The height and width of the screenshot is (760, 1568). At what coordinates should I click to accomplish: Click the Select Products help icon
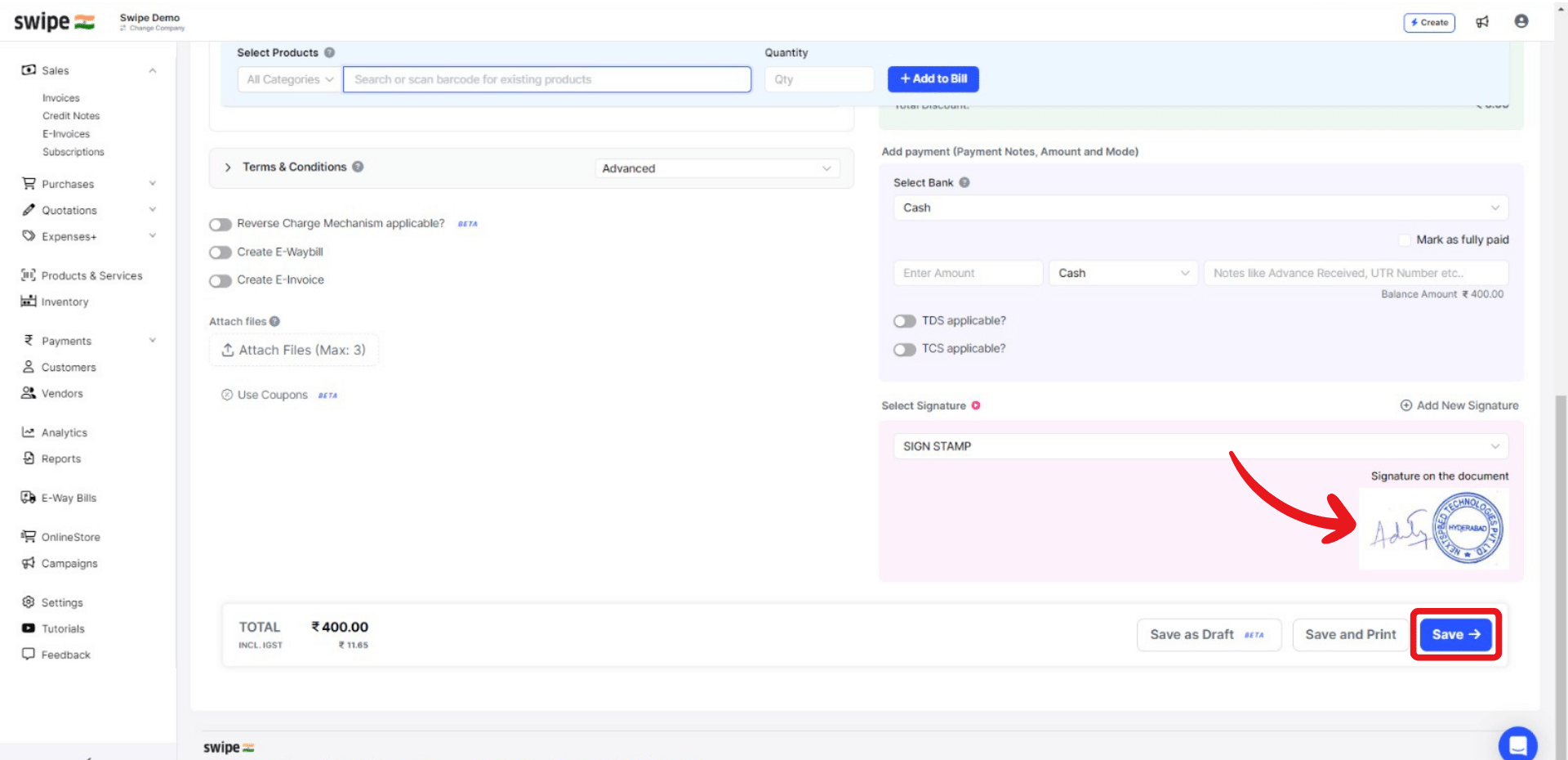tap(329, 52)
